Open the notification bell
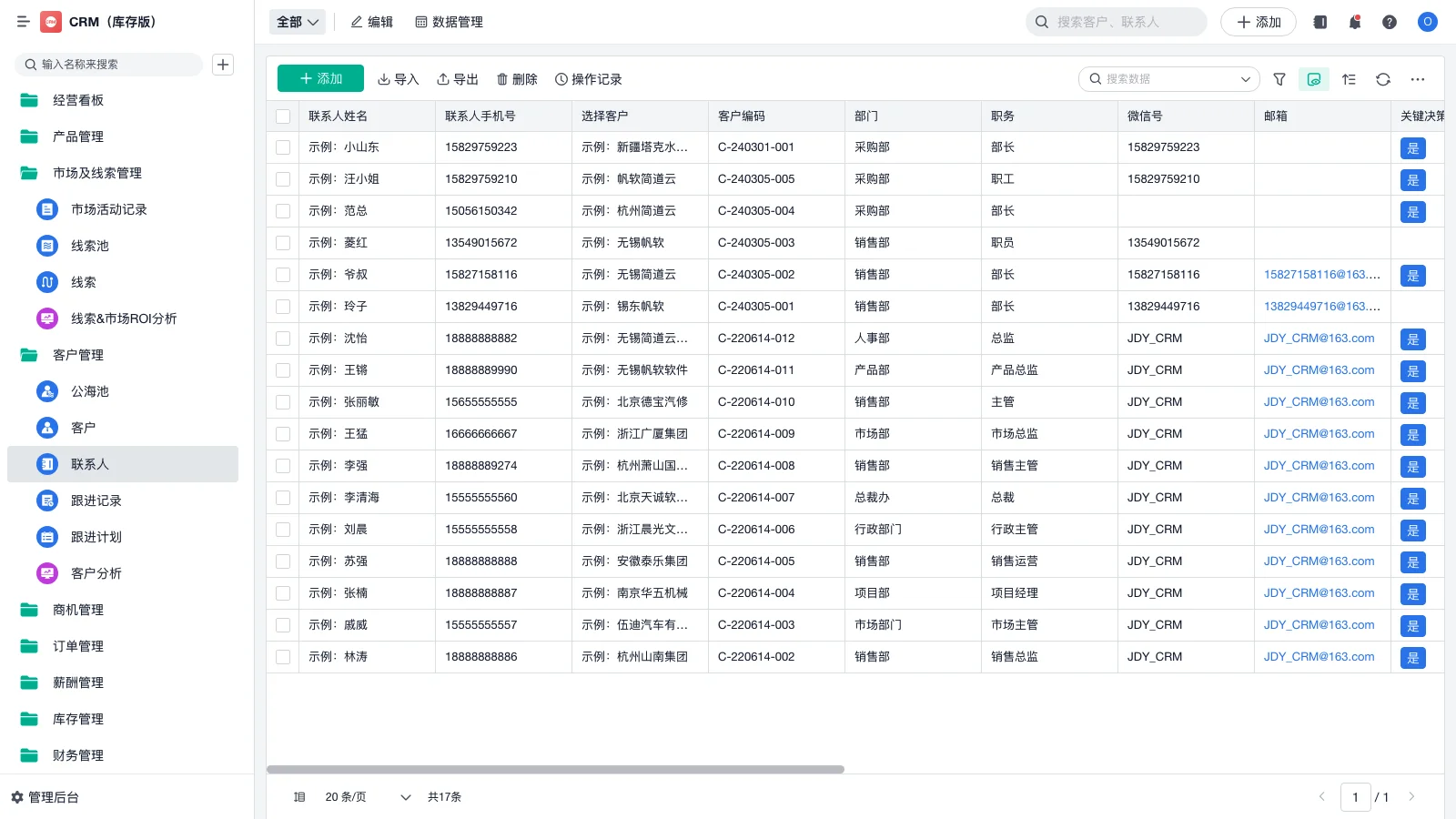The image size is (1456, 819). click(x=1354, y=22)
